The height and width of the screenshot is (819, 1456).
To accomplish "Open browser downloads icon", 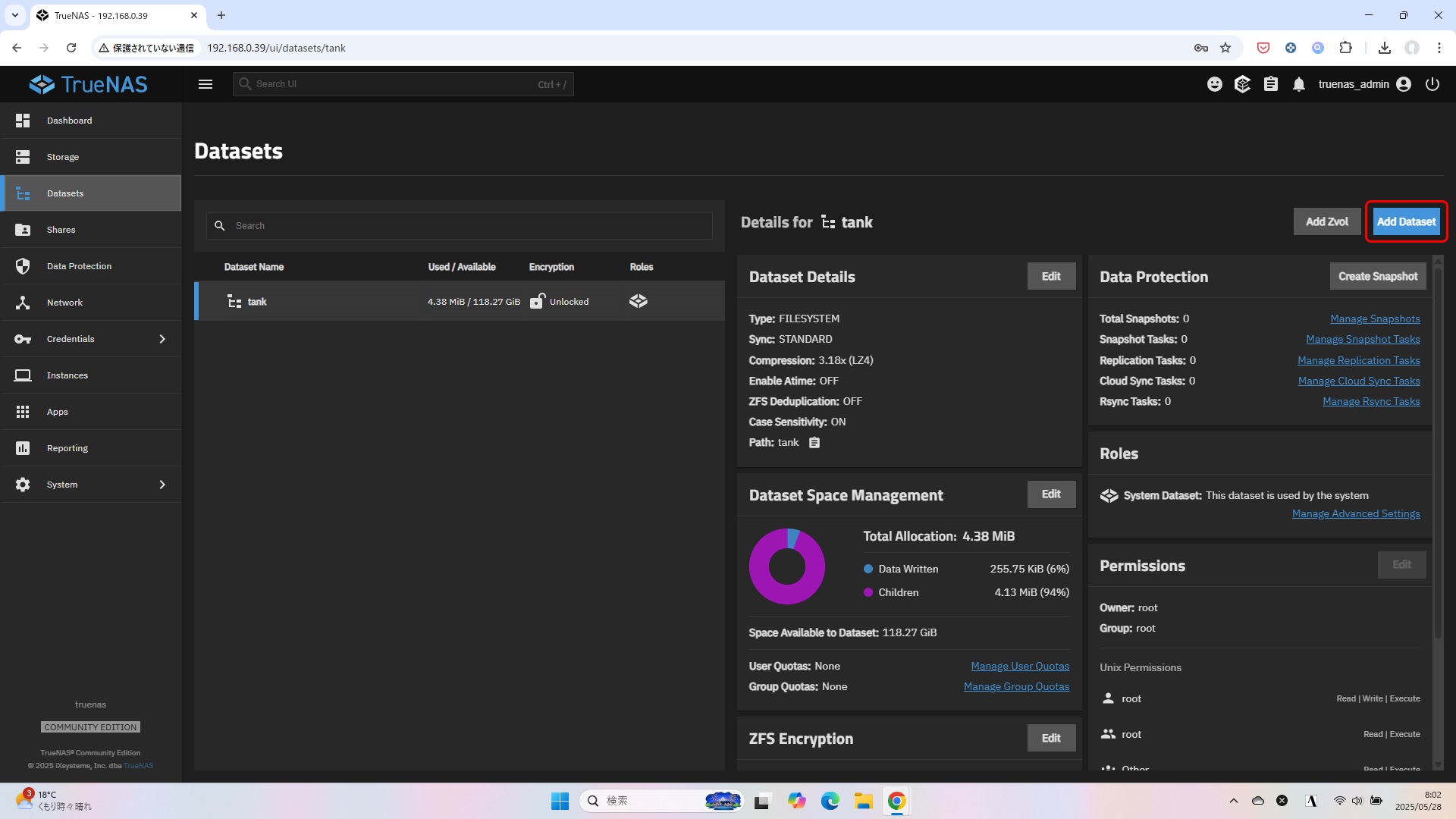I will click(1385, 48).
